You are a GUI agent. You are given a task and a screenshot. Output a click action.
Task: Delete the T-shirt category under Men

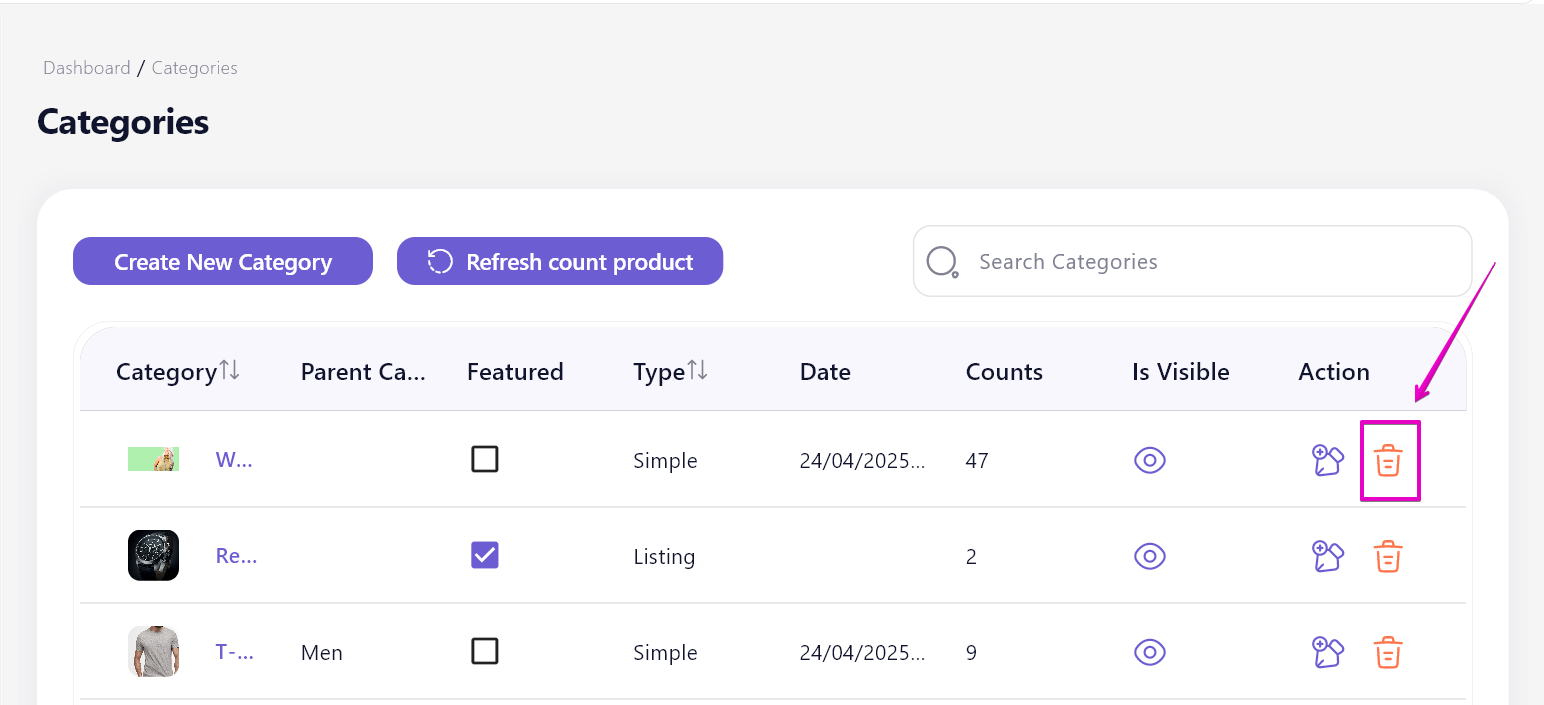tap(1387, 653)
